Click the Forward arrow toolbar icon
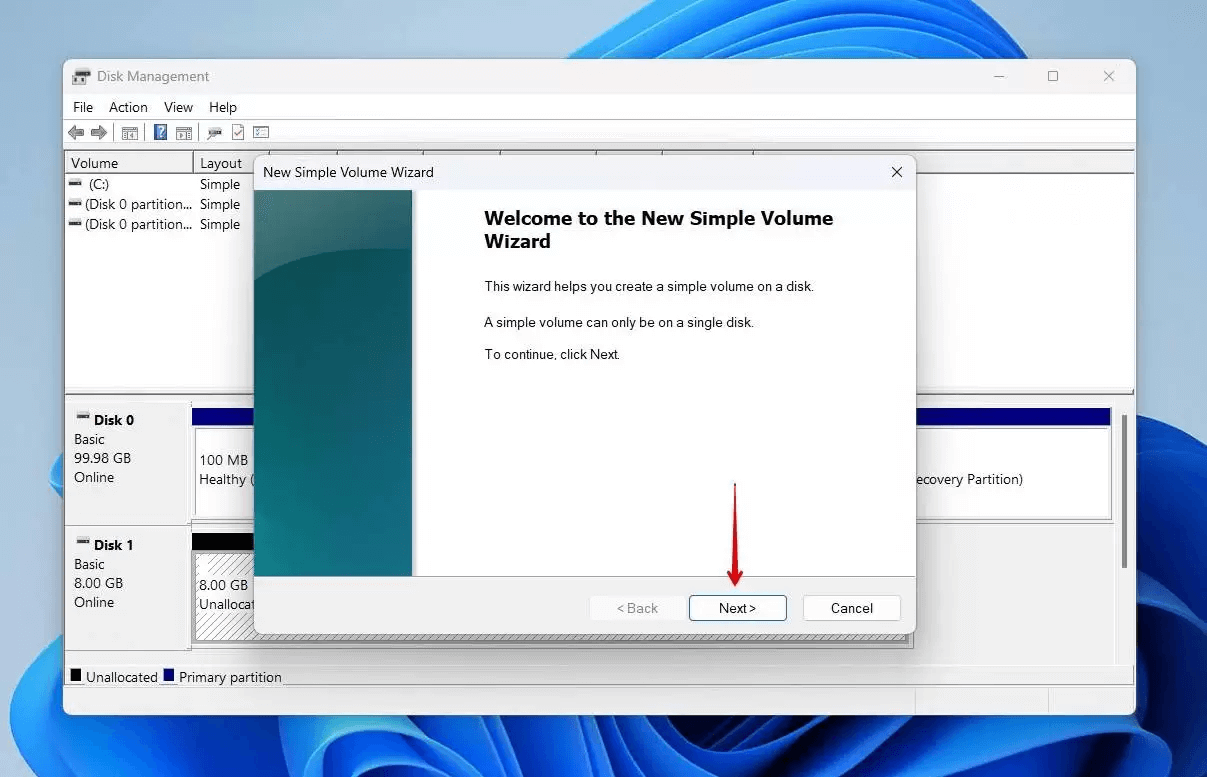 click(x=98, y=133)
